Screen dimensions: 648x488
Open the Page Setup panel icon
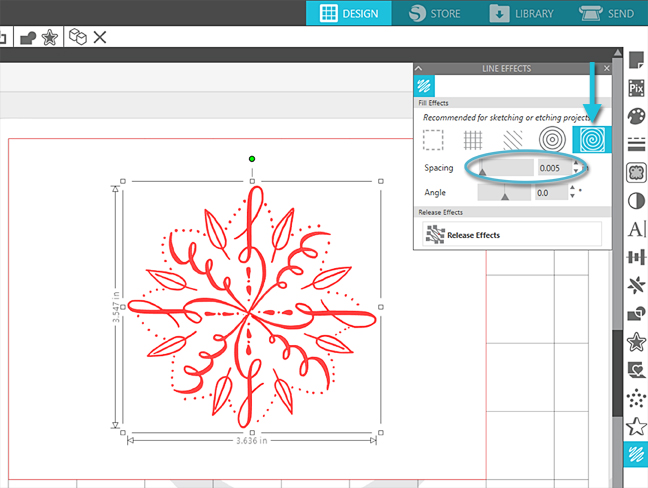636,60
